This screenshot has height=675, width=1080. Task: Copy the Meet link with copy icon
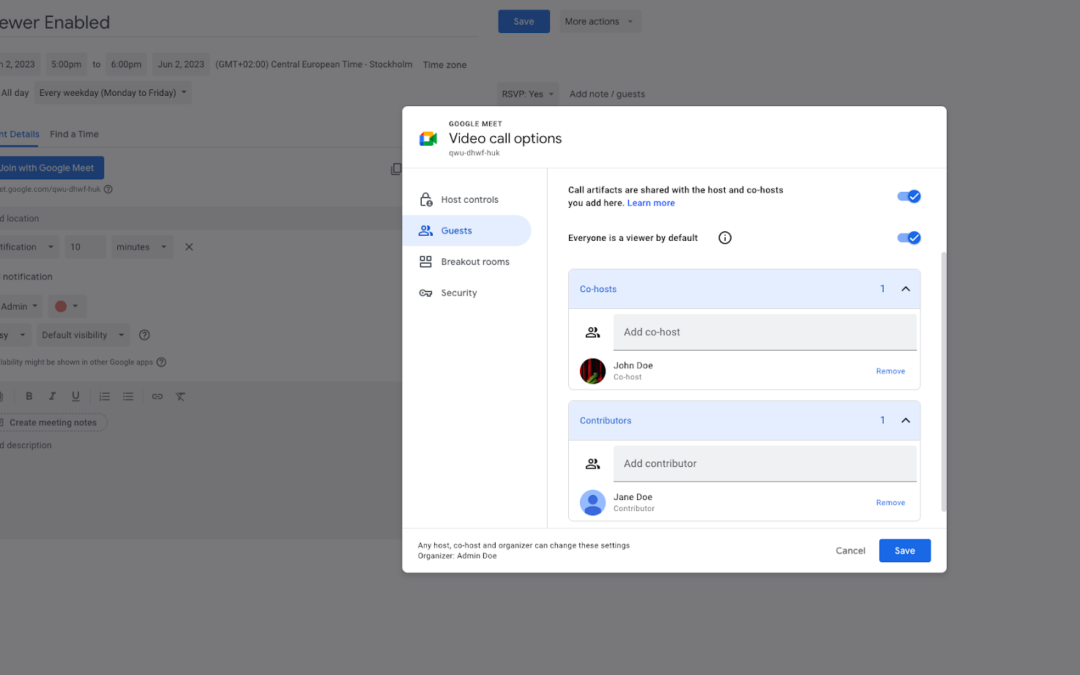pos(395,169)
